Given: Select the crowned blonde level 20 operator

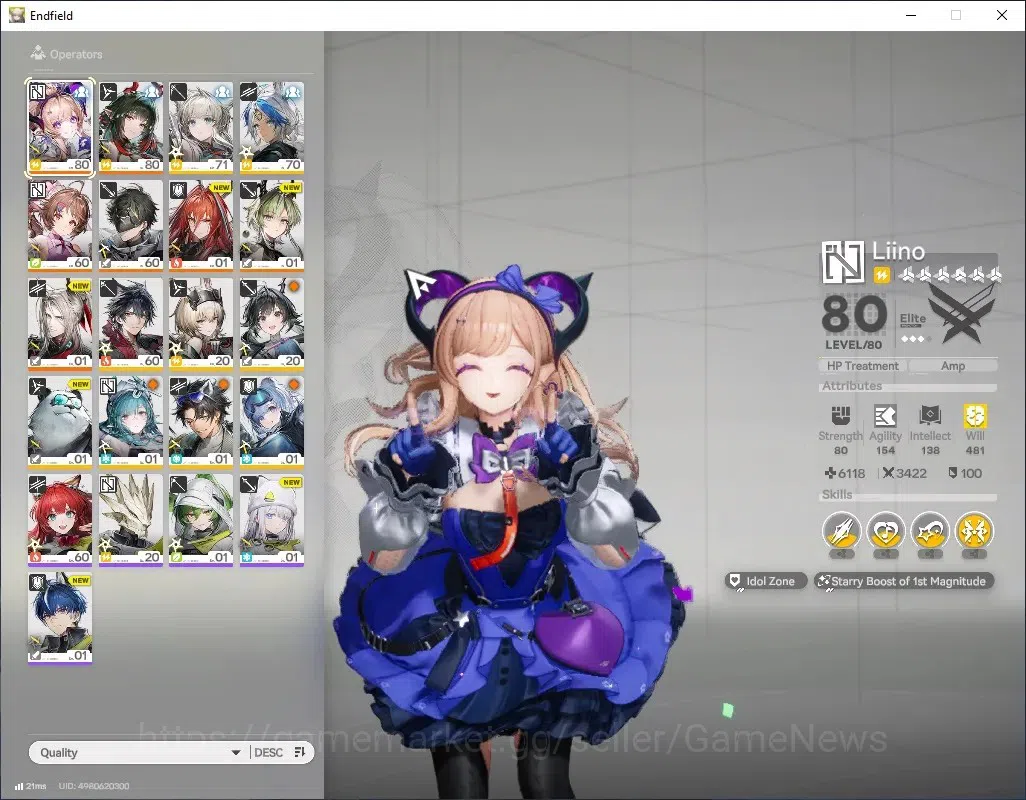Looking at the screenshot, I should (201, 324).
